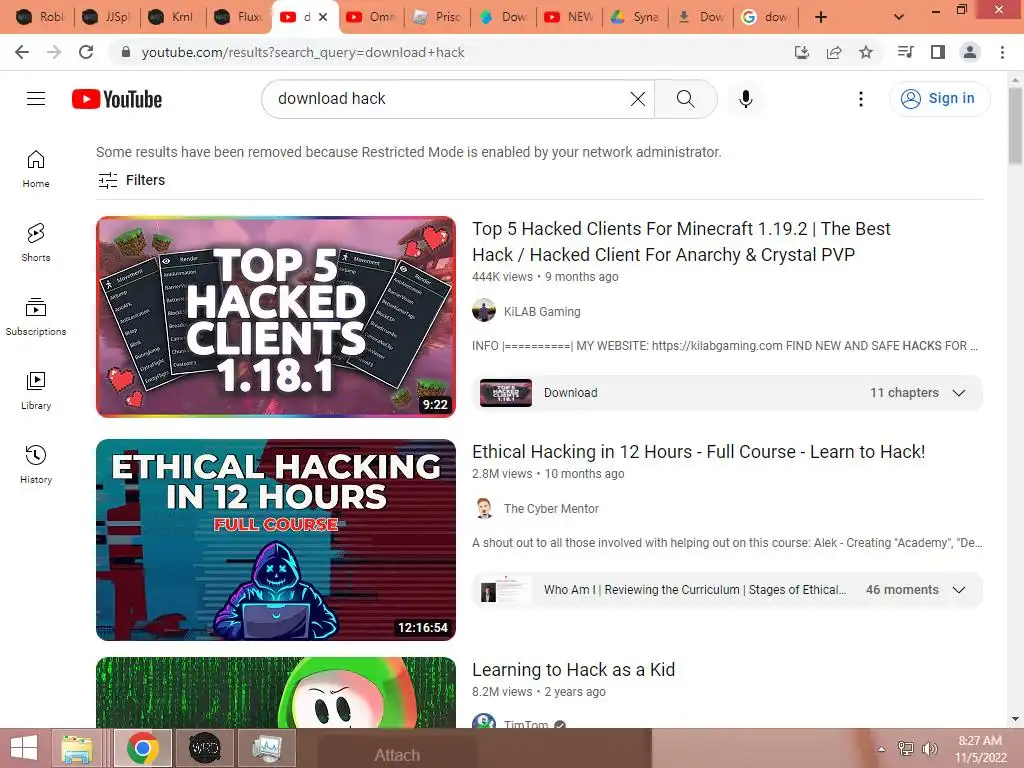Reload the page
1024x768 pixels.
tap(86, 52)
